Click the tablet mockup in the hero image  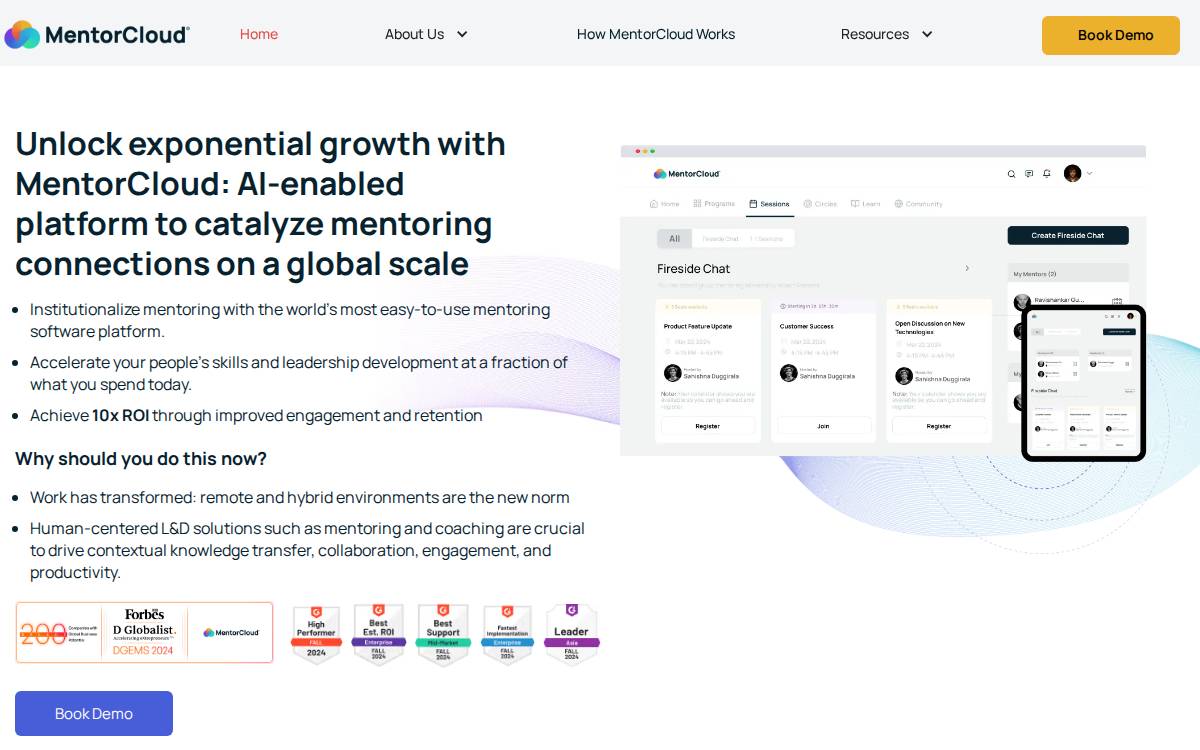1083,383
